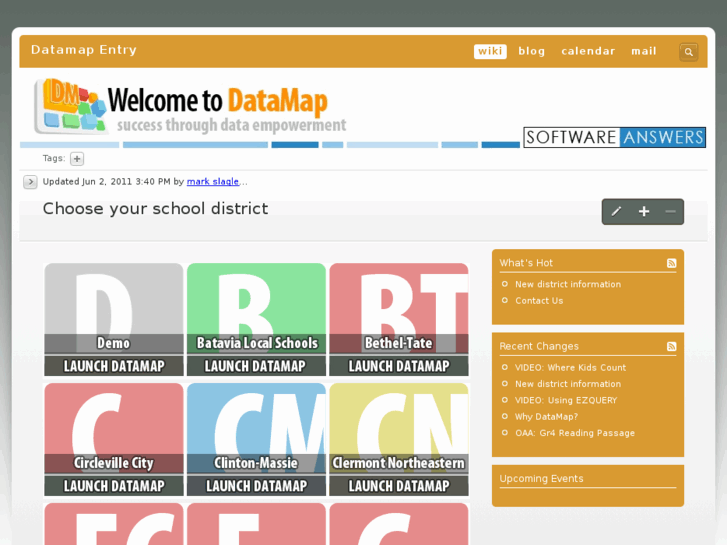Image resolution: width=727 pixels, height=545 pixels.
Task: Open VIDEO: Where Kids Count
Action: click(570, 367)
